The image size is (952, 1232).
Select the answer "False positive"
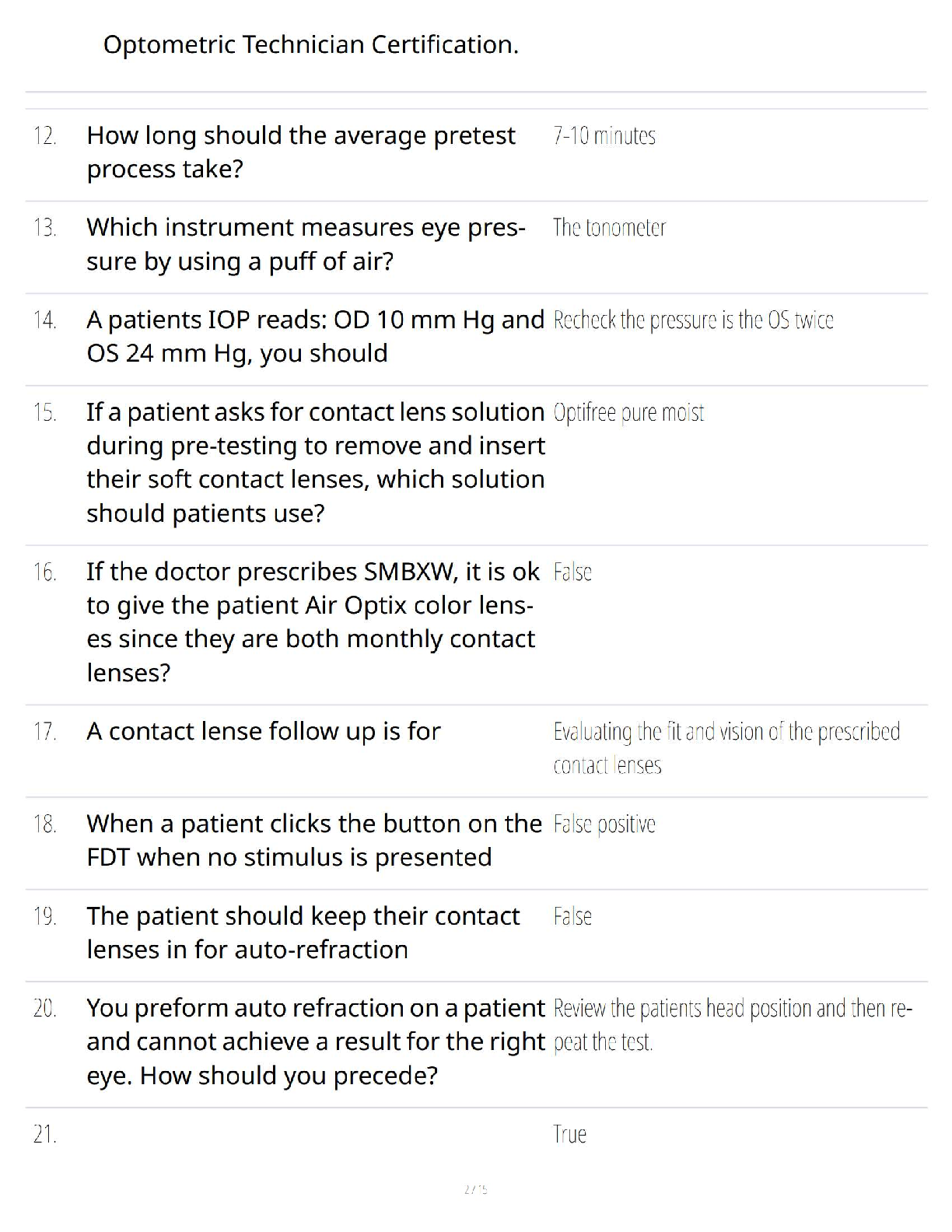pos(604,824)
